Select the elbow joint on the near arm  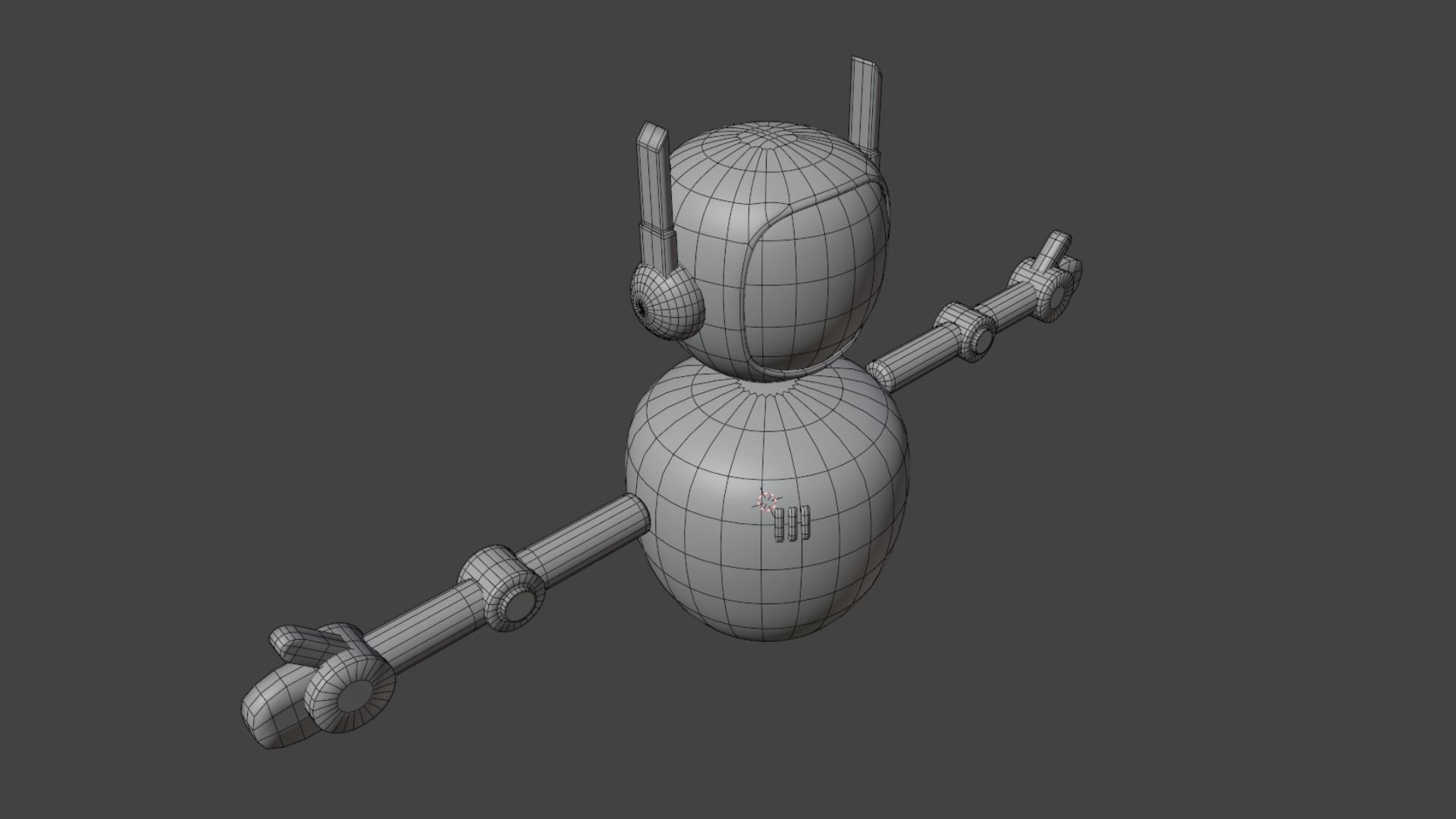click(504, 588)
